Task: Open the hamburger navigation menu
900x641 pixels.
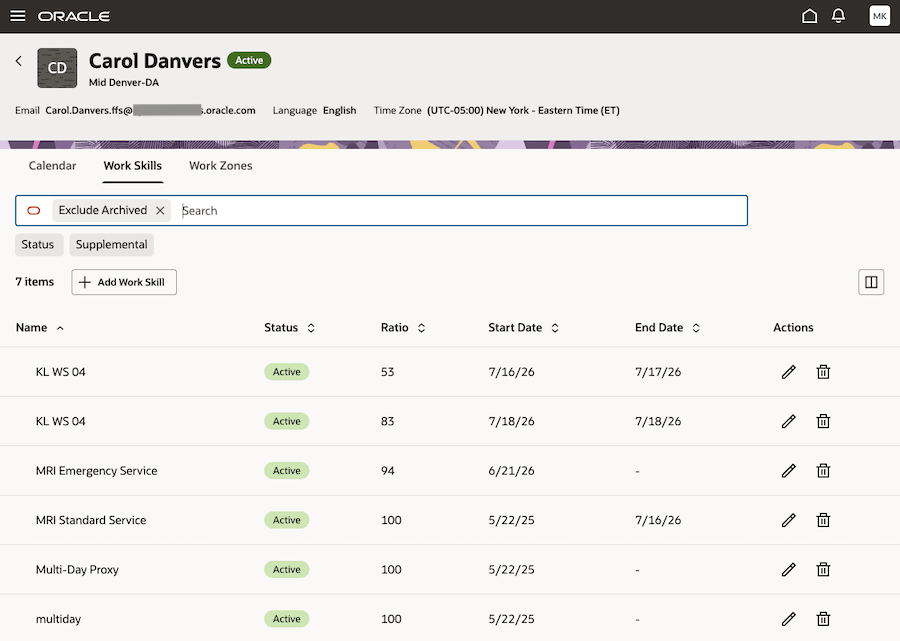Action: [18, 16]
